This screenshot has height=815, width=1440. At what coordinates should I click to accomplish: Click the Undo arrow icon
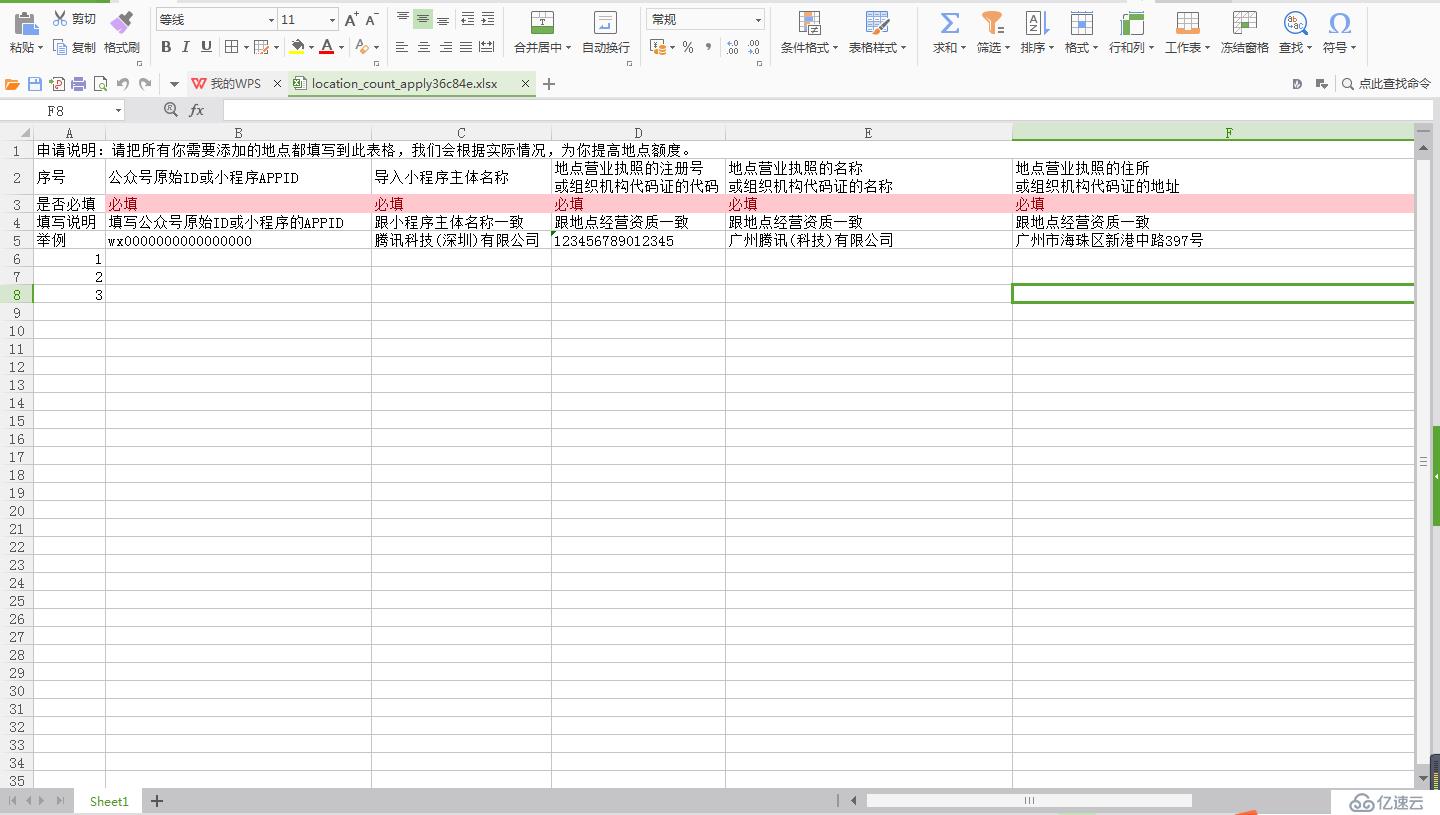(x=123, y=84)
